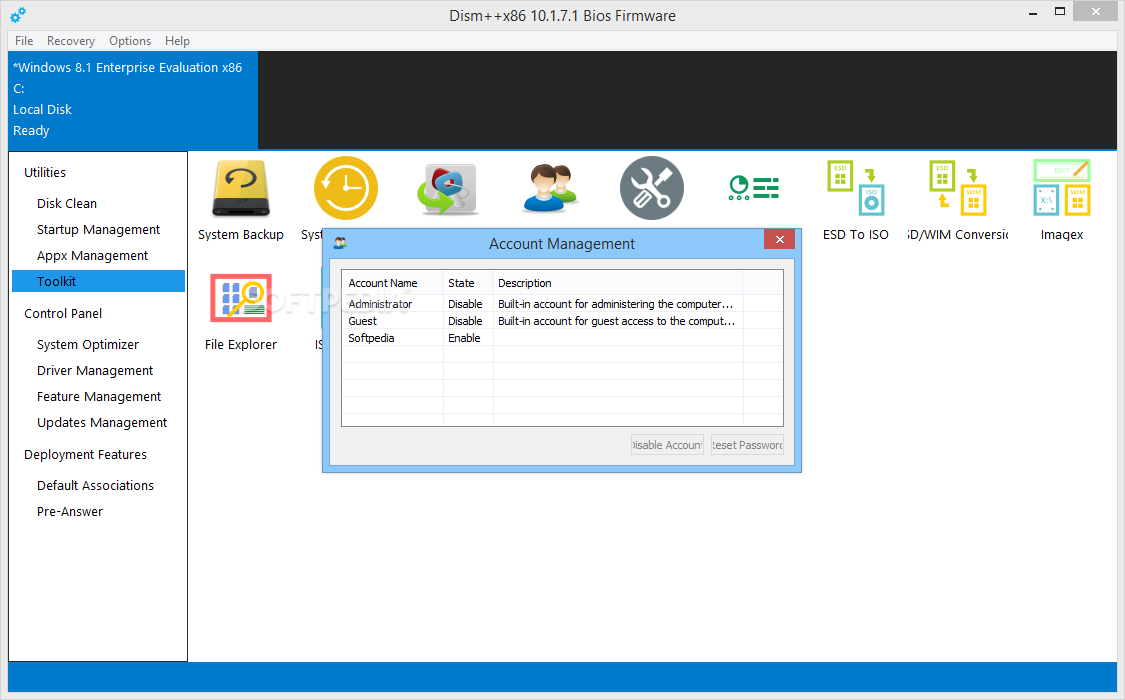Select Updates Management in sidebar

[x=102, y=422]
